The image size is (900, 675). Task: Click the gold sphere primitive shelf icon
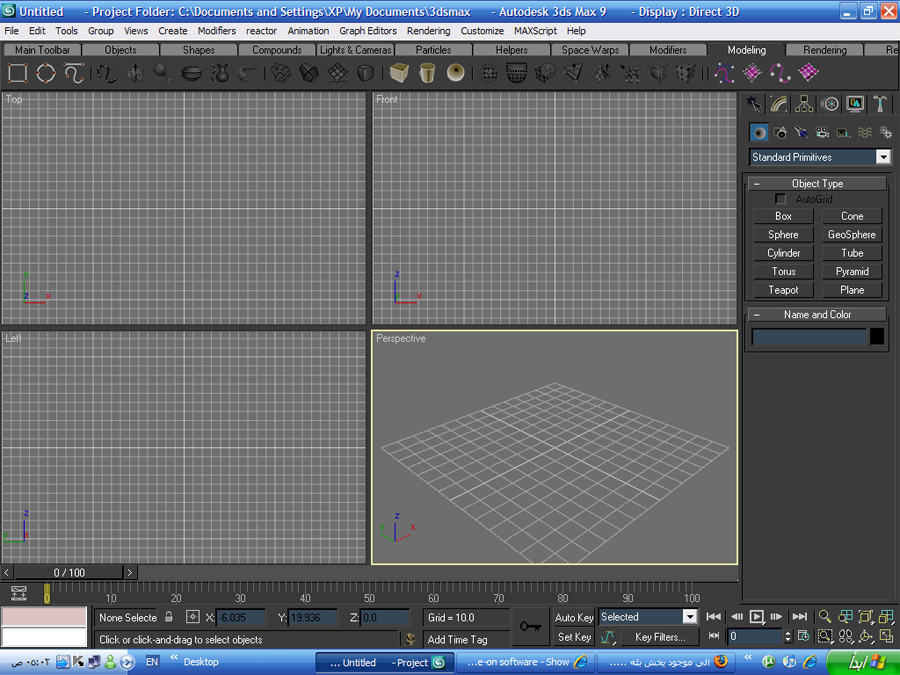click(x=456, y=73)
